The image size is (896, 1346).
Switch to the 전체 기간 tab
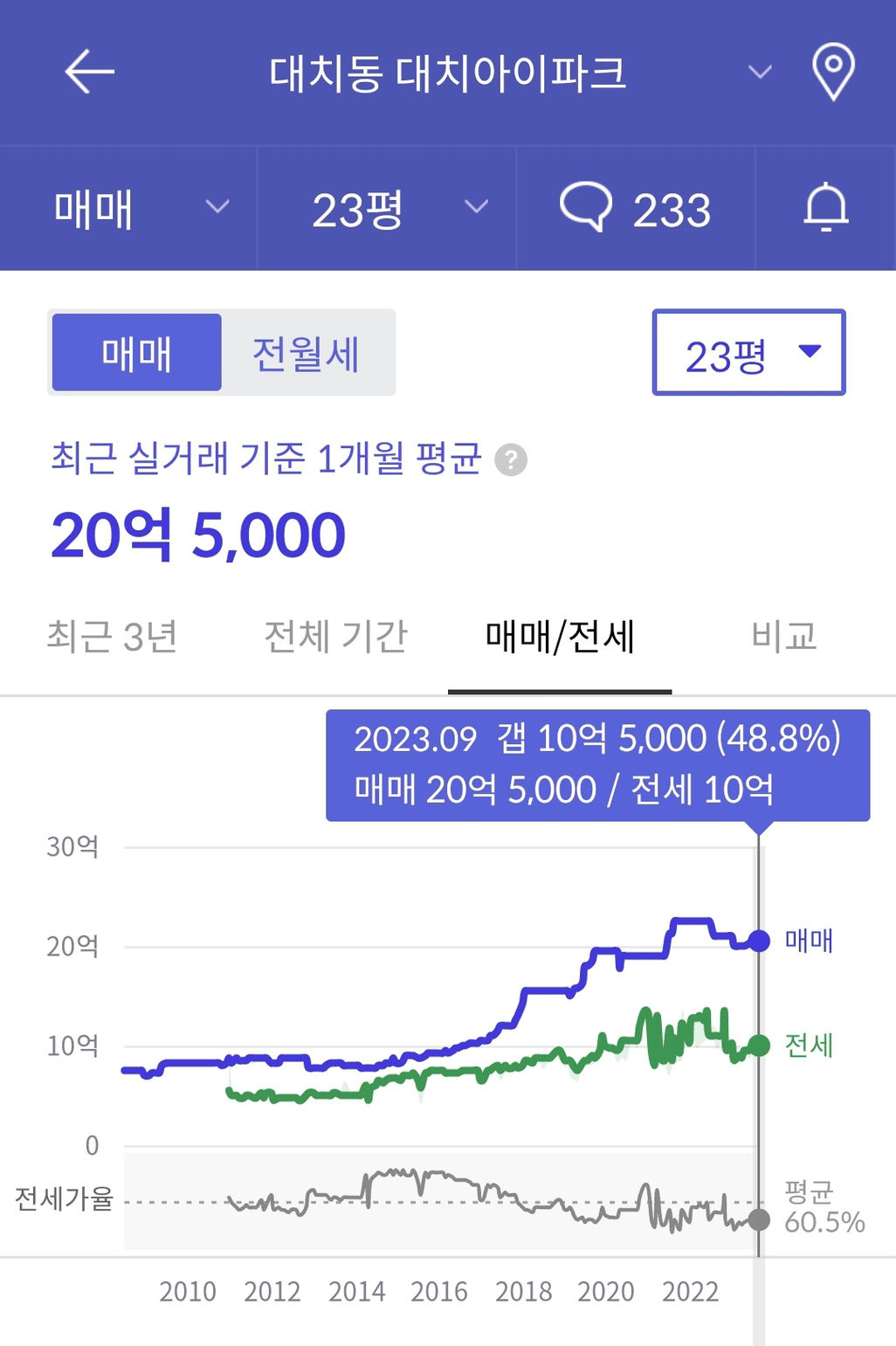(336, 637)
